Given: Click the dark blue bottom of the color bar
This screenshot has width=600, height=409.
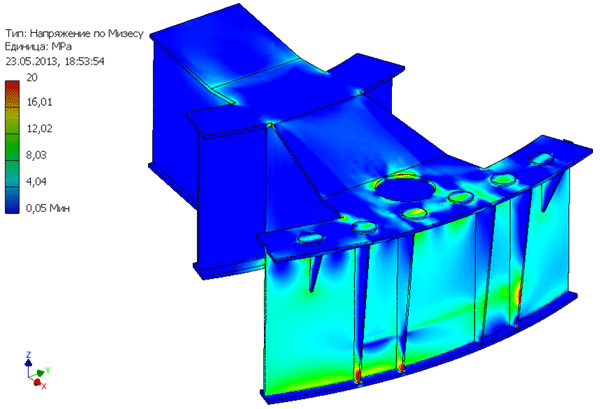Looking at the screenshot, I should point(11,203).
